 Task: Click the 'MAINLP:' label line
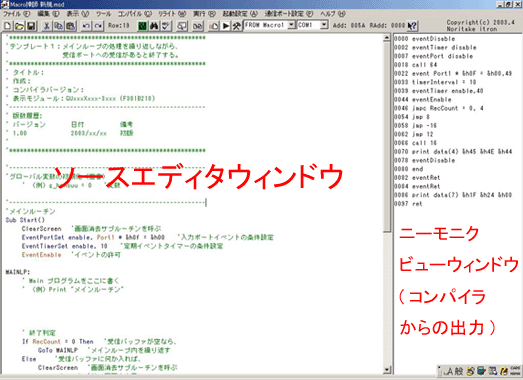tap(18, 272)
